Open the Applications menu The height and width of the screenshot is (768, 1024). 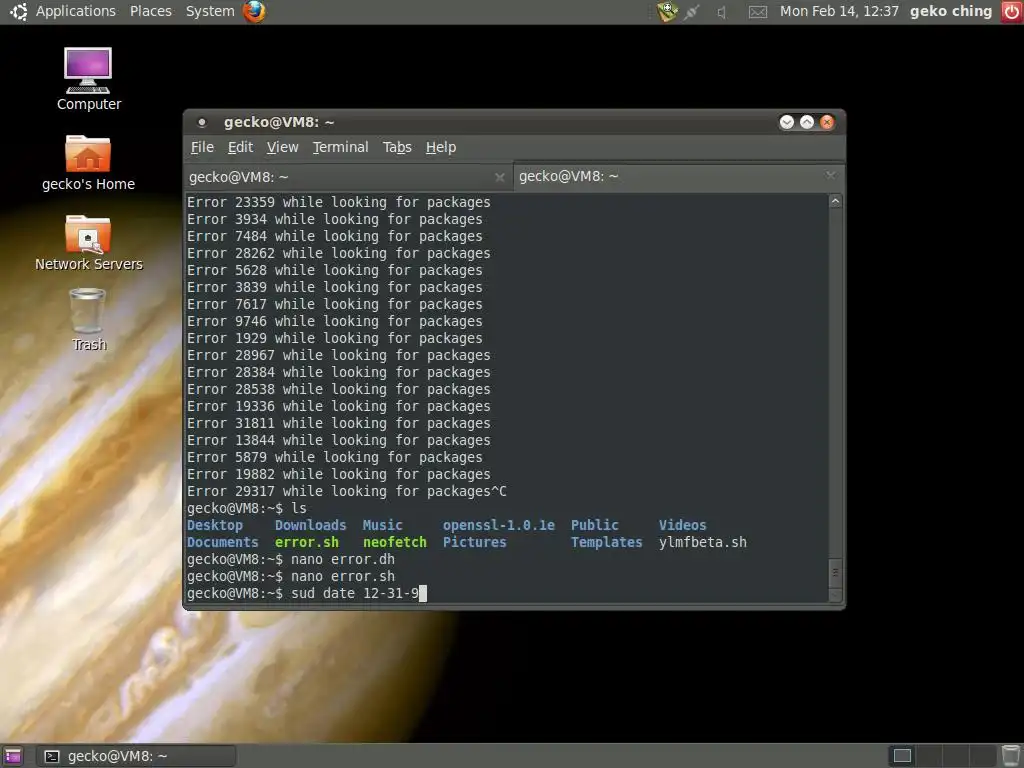coord(75,11)
